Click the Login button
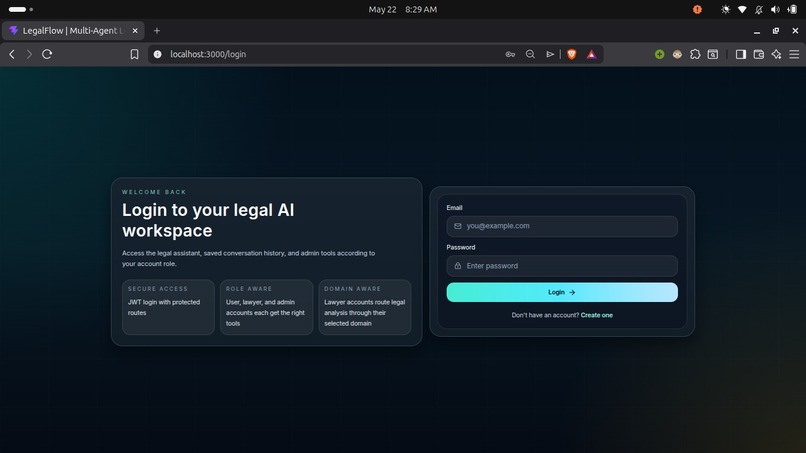 tap(562, 292)
